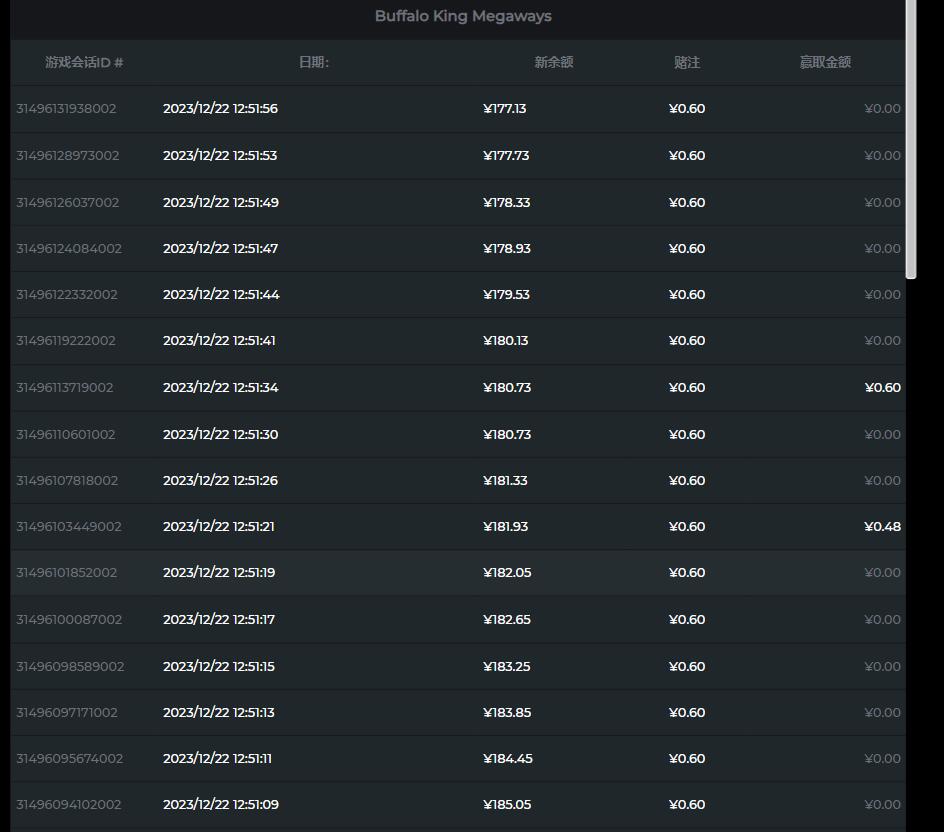Click date 2023/12/22 12:51:47
The width and height of the screenshot is (944, 832).
(220, 249)
